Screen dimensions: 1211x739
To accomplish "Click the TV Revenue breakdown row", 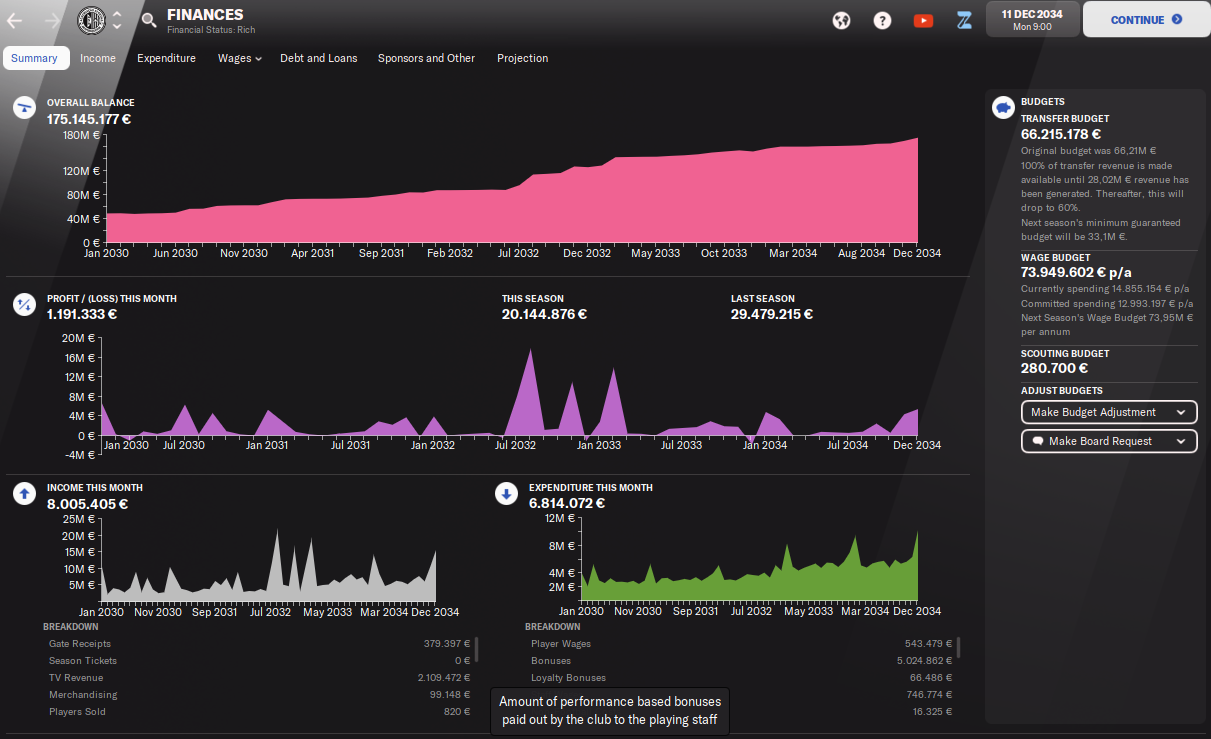I will pos(259,678).
